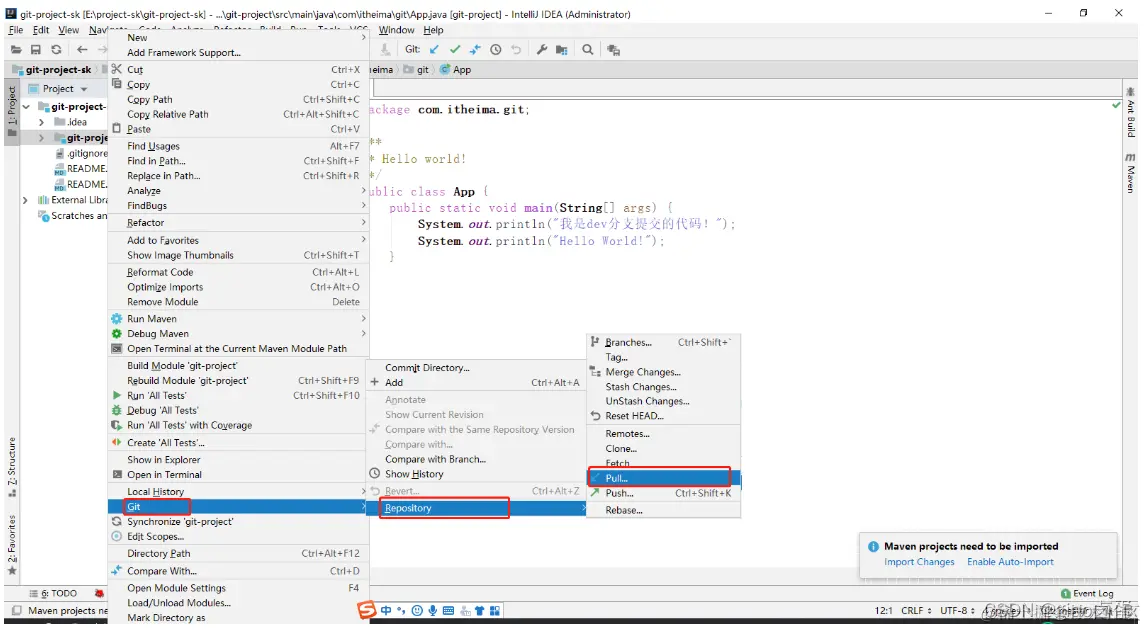Screen dimensions: 1147x630
Task: Open the File menu
Action: (x=15, y=30)
